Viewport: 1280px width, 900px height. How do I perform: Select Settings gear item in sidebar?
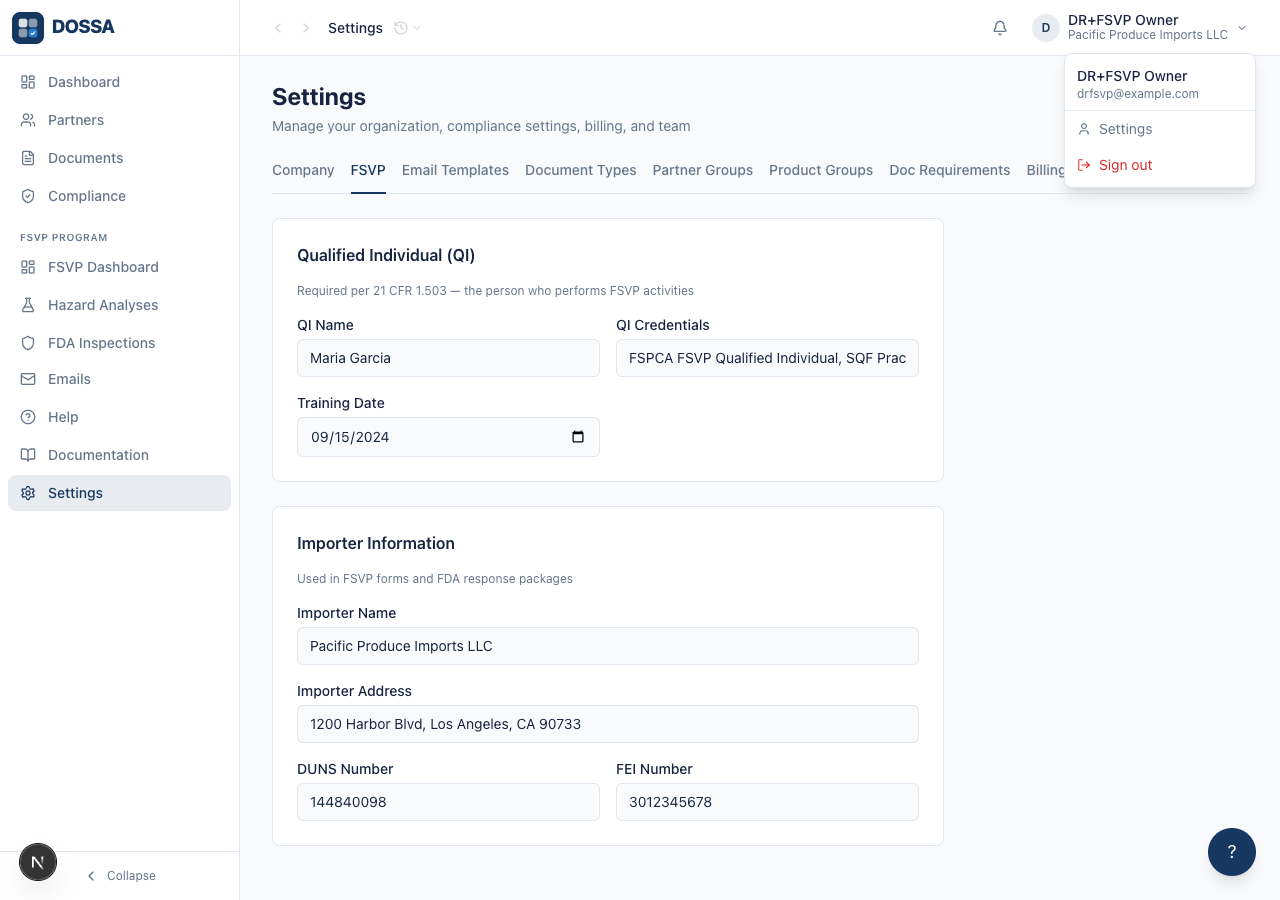119,493
